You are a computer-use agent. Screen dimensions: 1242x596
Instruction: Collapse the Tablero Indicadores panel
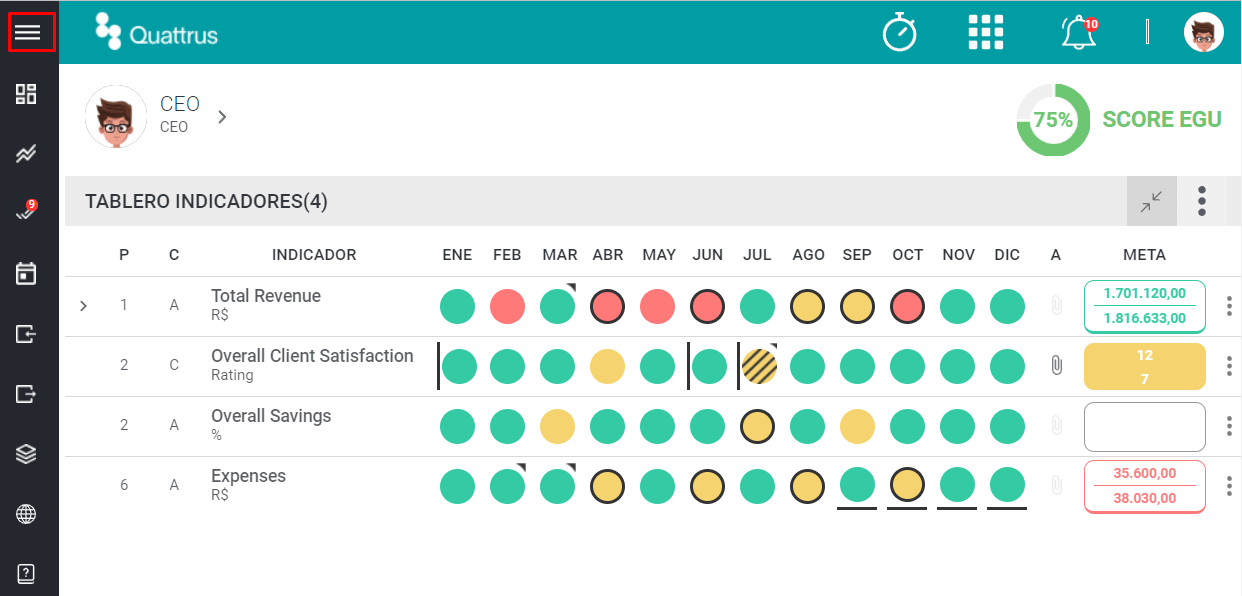coord(1152,201)
